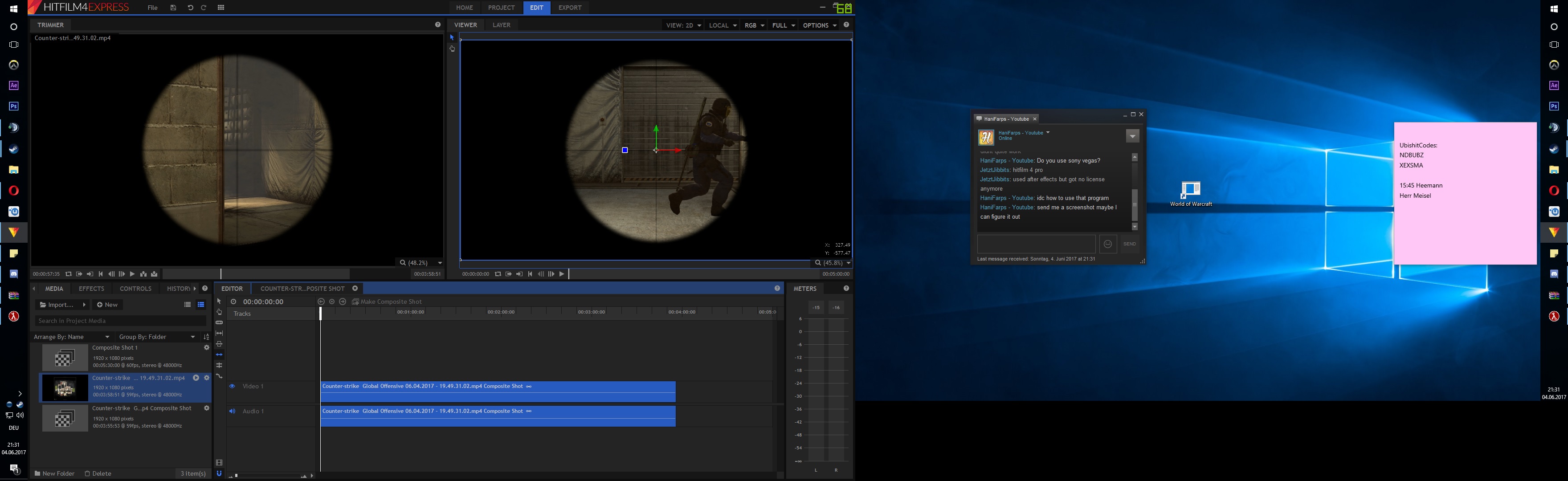Click the Search in Project Media field
The image size is (1568, 481).
pyautogui.click(x=121, y=321)
